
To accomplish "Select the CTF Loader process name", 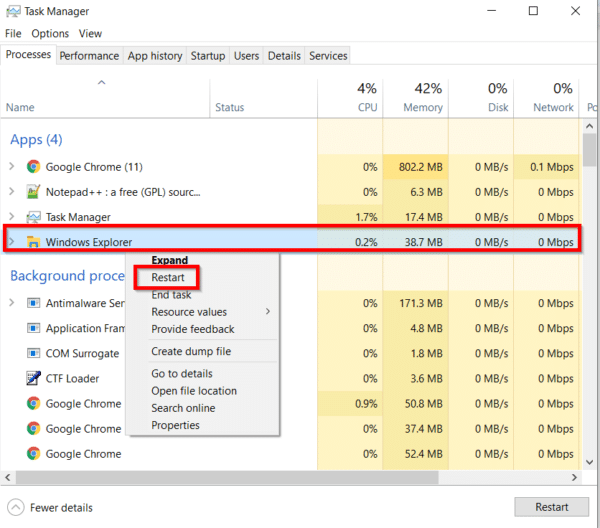I will [72, 378].
